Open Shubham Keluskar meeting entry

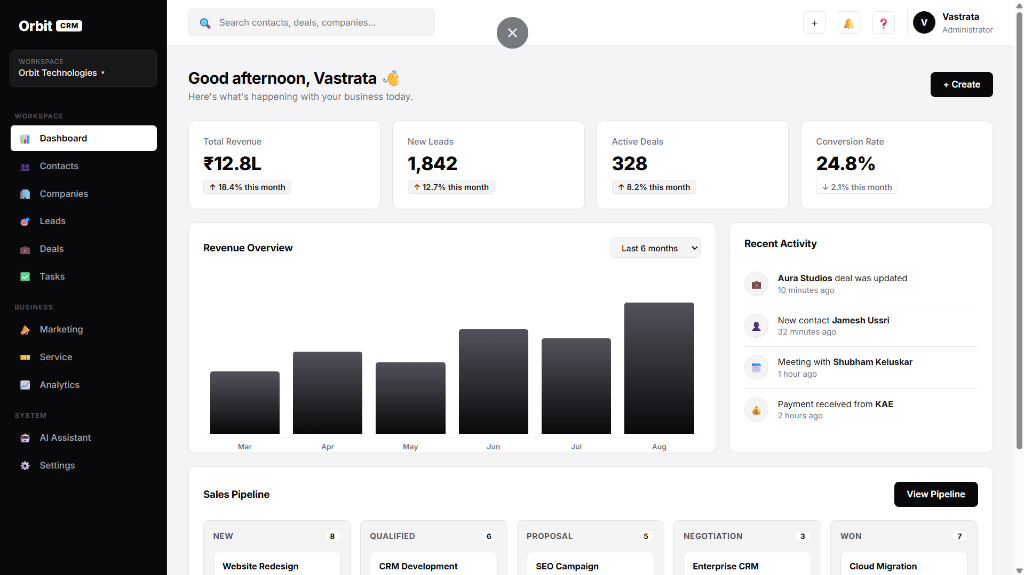[x=861, y=367]
